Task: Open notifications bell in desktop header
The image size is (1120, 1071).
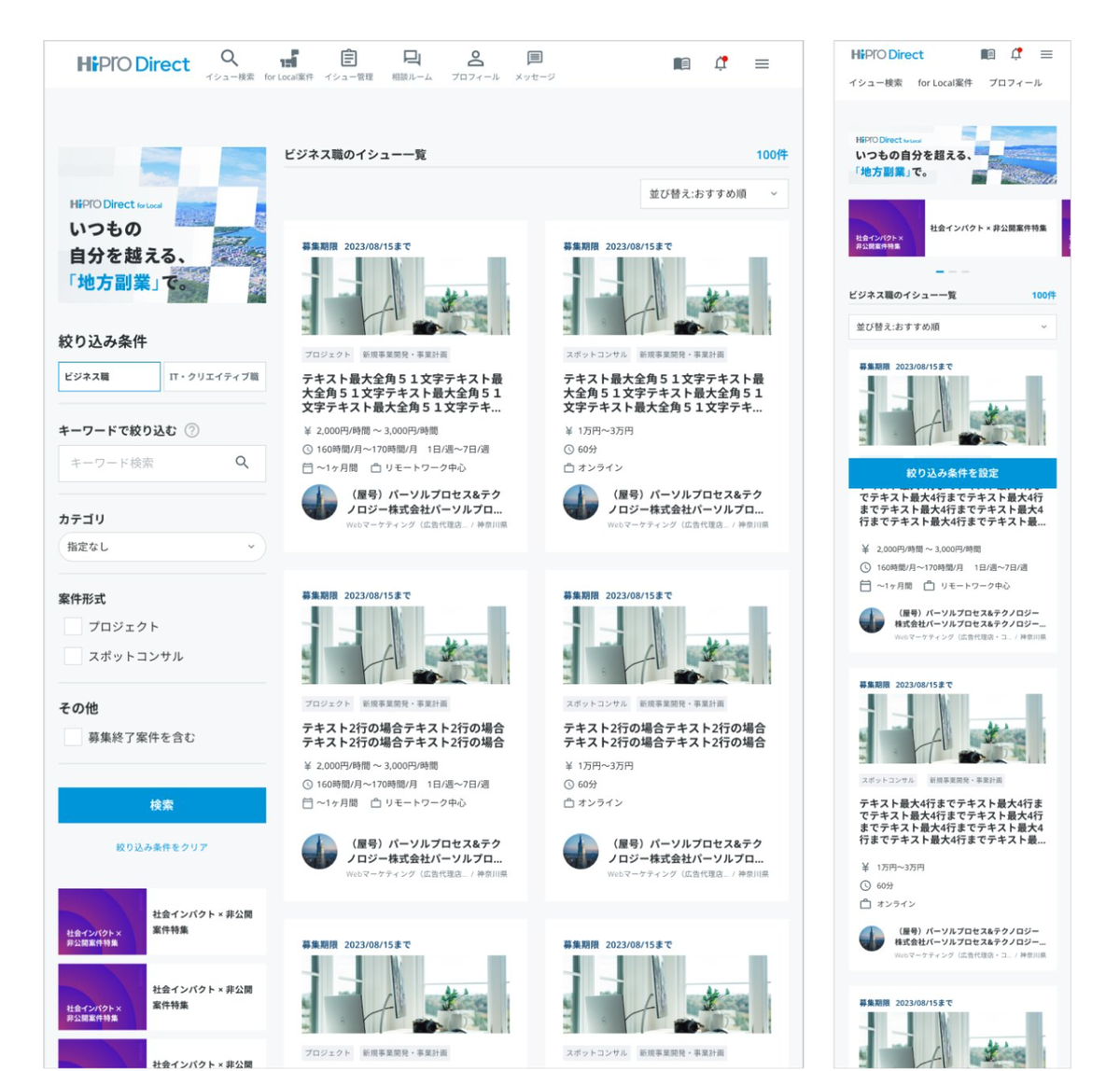Action: (721, 63)
